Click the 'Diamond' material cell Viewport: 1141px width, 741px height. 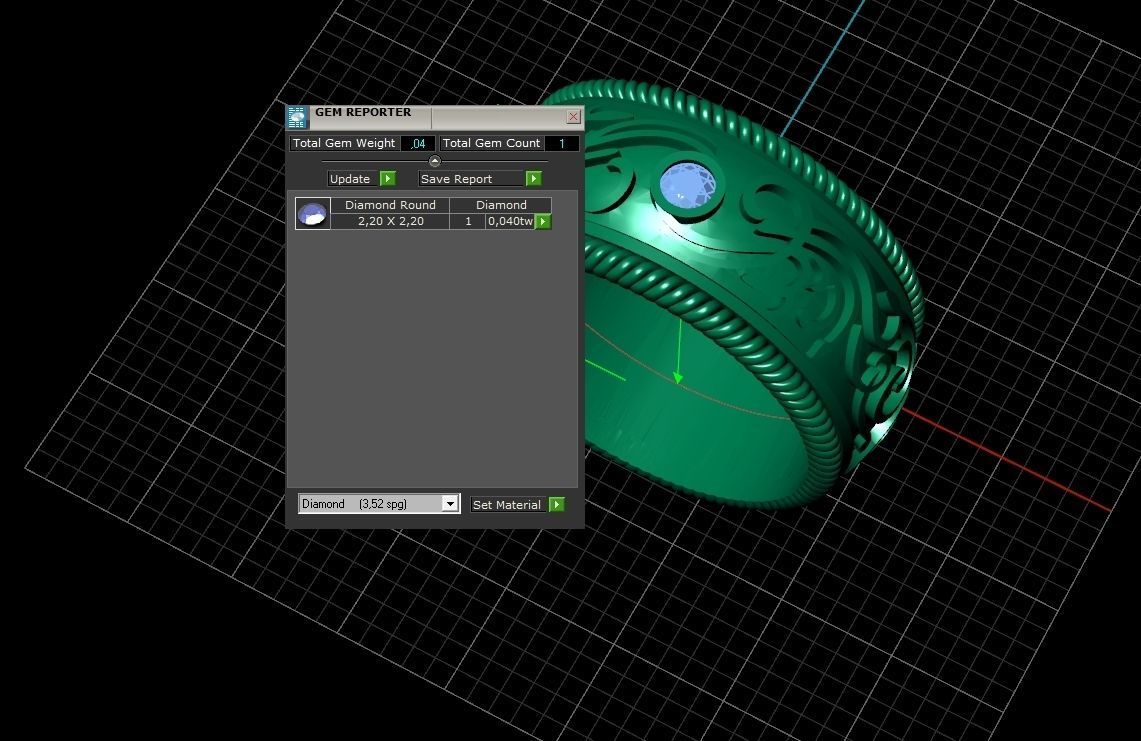501,205
